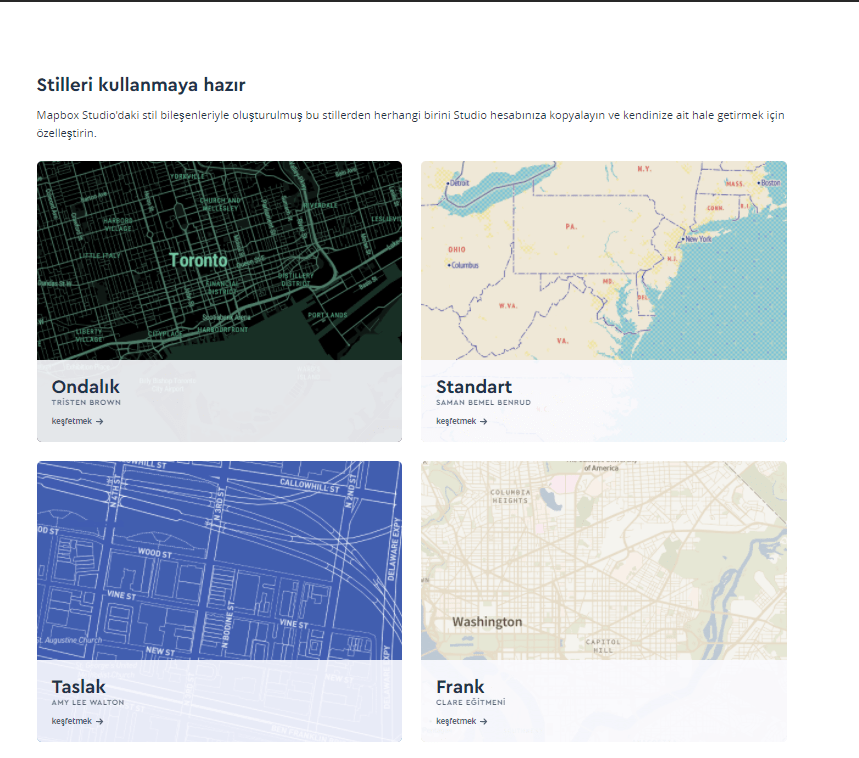This screenshot has height=758, width=859.
Task: Open the beige Washington map preview
Action: (x=603, y=560)
